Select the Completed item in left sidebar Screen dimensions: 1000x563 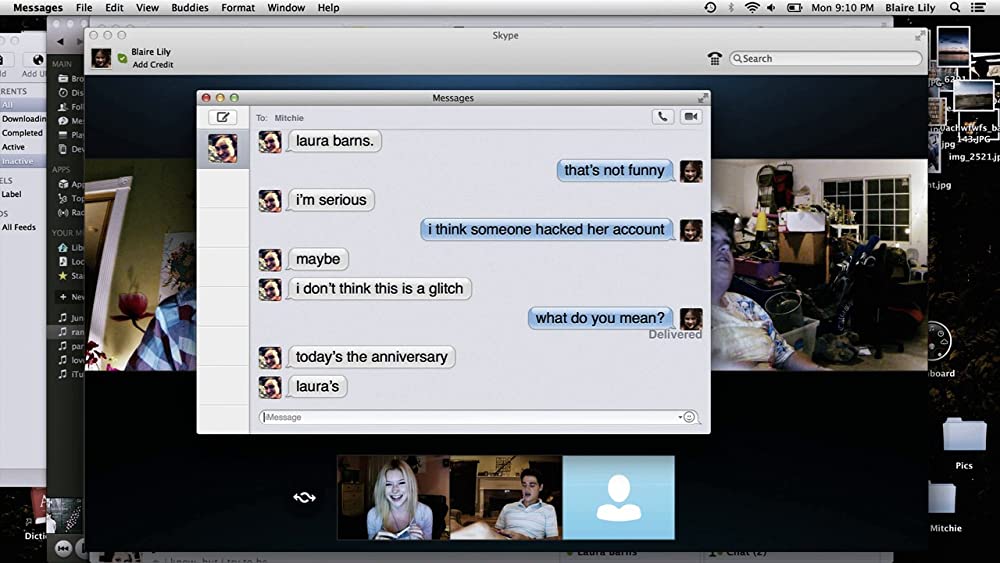pos(22,133)
